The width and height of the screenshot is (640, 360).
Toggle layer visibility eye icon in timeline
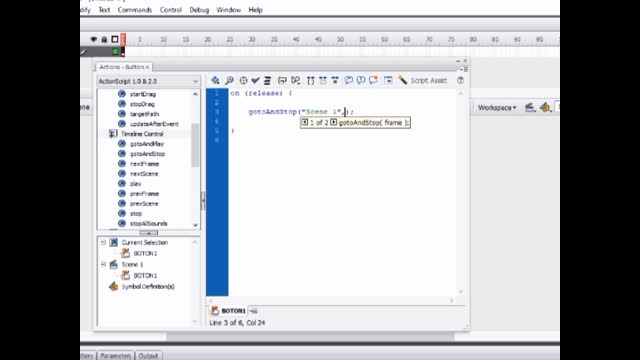(93, 39)
